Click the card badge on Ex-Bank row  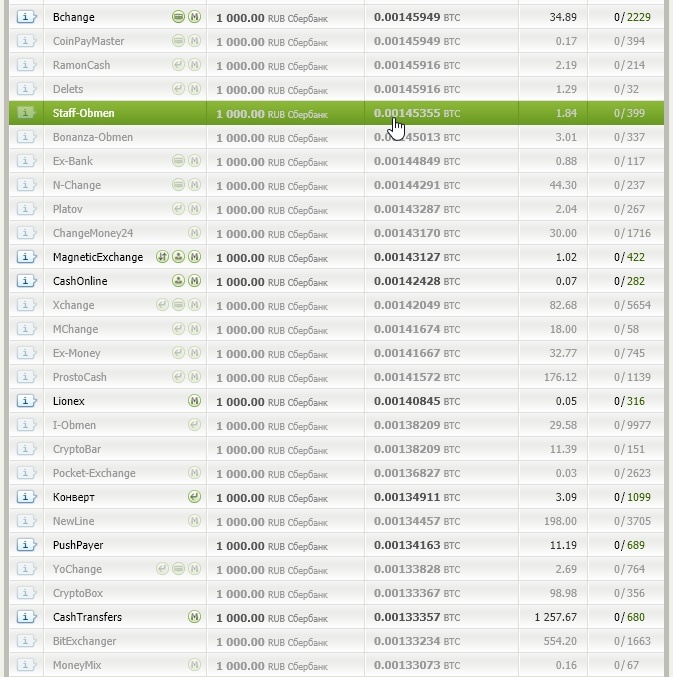coord(178,161)
